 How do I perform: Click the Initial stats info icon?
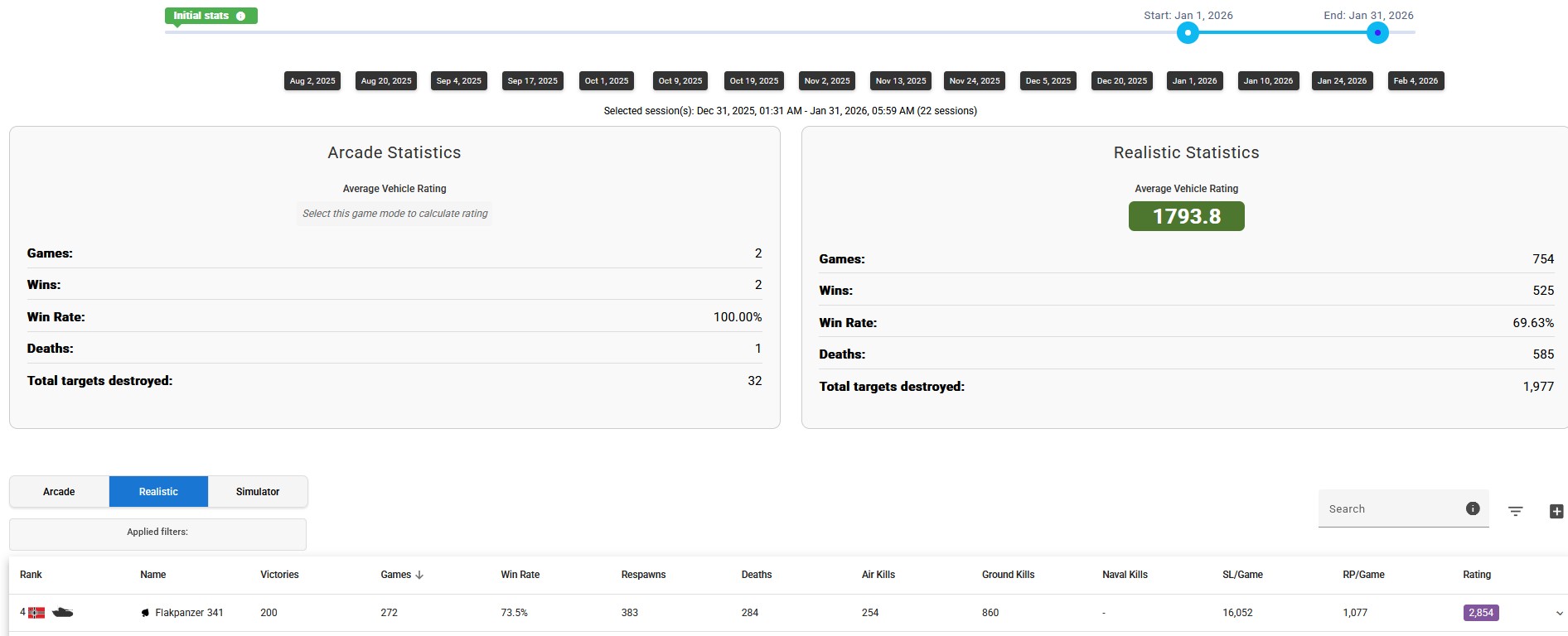[241, 16]
